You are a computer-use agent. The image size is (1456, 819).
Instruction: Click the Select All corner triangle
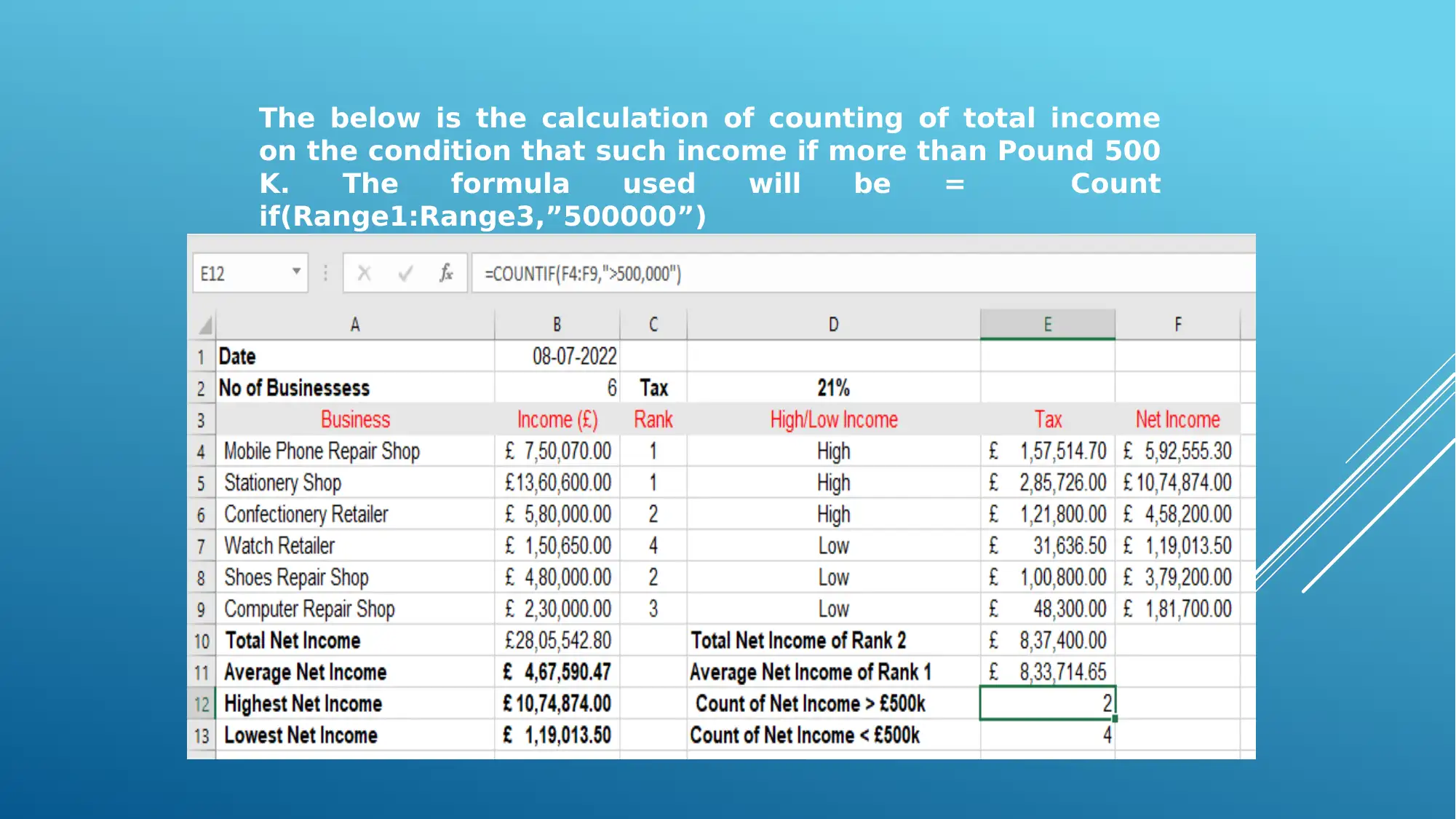click(x=204, y=325)
